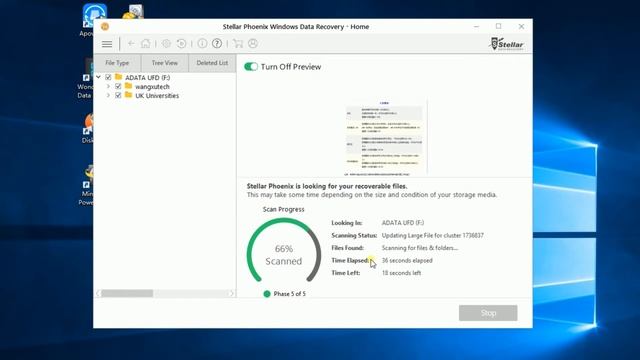Click the '18 seconds left' value

pyautogui.click(x=401, y=273)
